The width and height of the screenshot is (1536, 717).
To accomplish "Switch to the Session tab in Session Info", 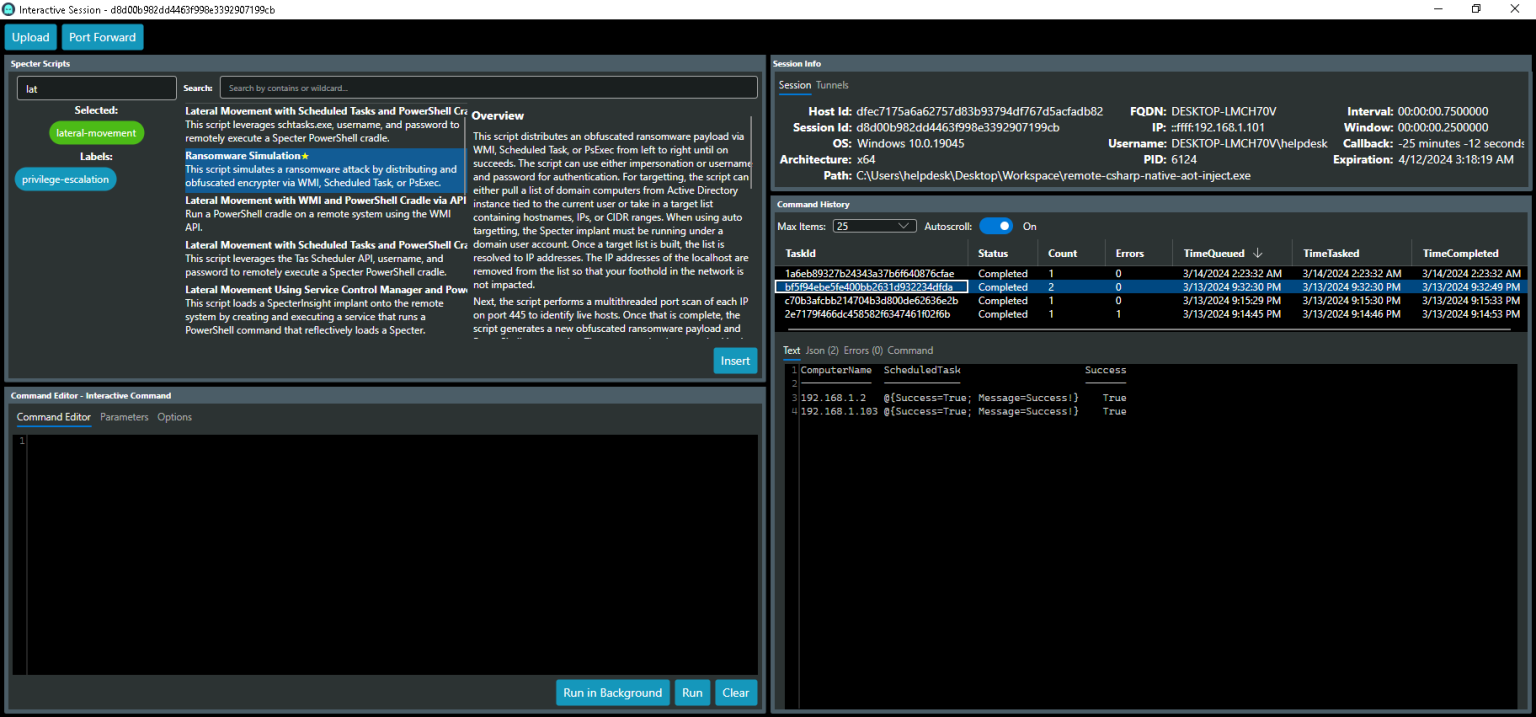I will (795, 85).
